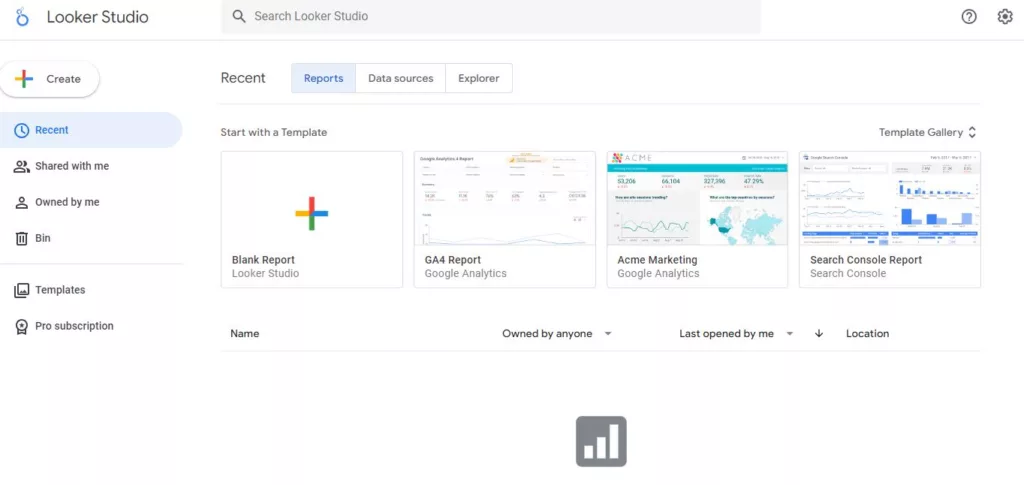Click the person icon for Owned by me
This screenshot has height=485, width=1024.
click(x=22, y=202)
